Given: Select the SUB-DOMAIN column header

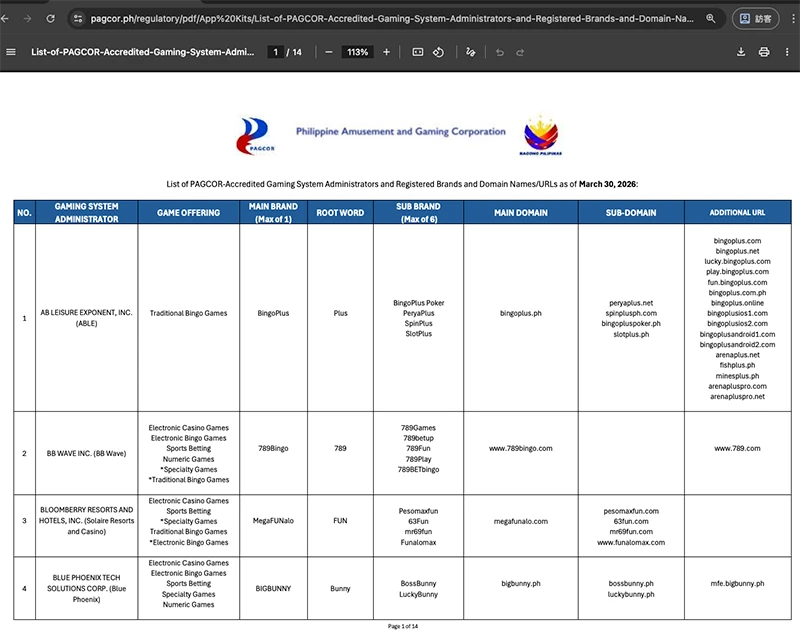Looking at the screenshot, I should pos(631,212).
